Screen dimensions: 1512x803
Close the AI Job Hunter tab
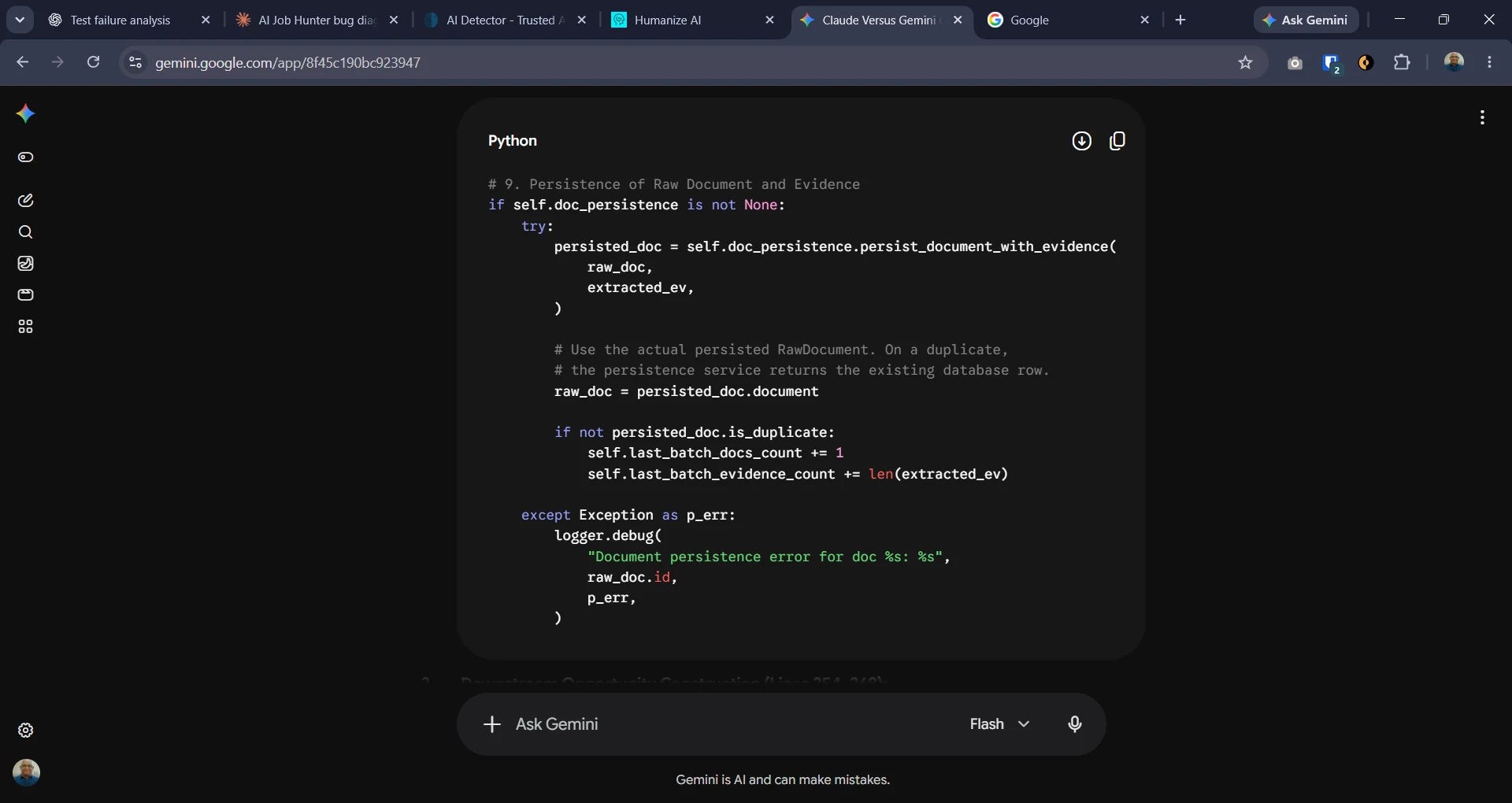(394, 20)
